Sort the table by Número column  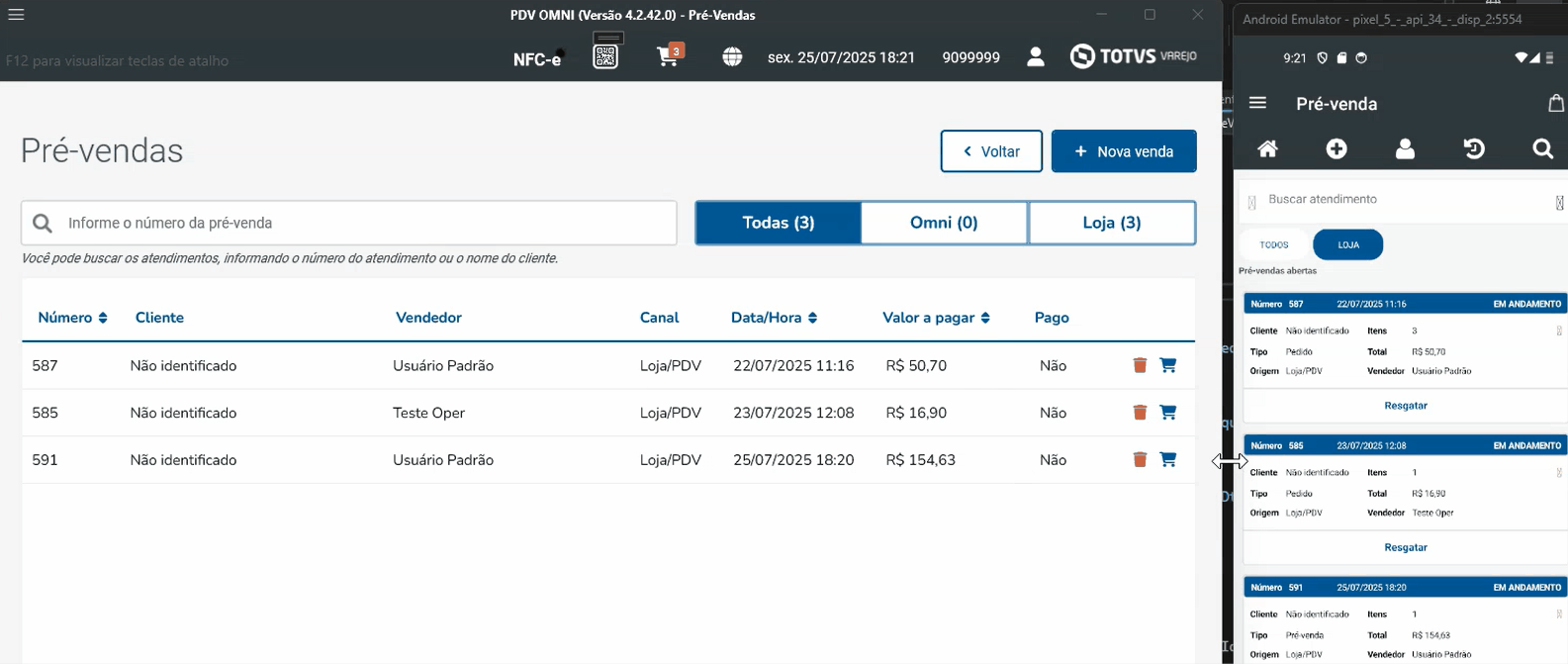tap(72, 318)
